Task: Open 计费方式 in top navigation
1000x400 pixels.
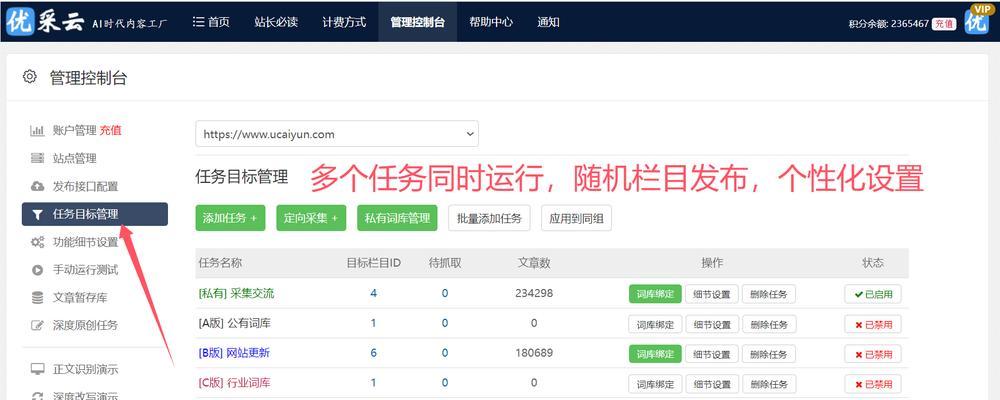Action: 344,22
